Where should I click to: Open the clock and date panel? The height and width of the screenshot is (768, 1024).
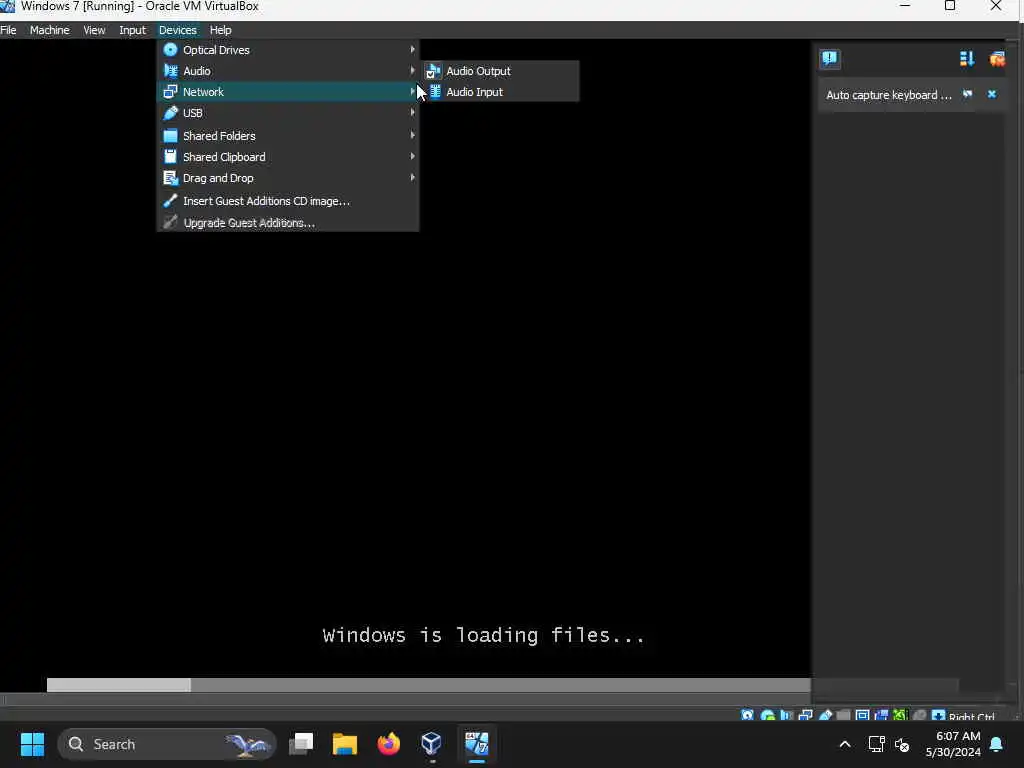pyautogui.click(x=953, y=744)
